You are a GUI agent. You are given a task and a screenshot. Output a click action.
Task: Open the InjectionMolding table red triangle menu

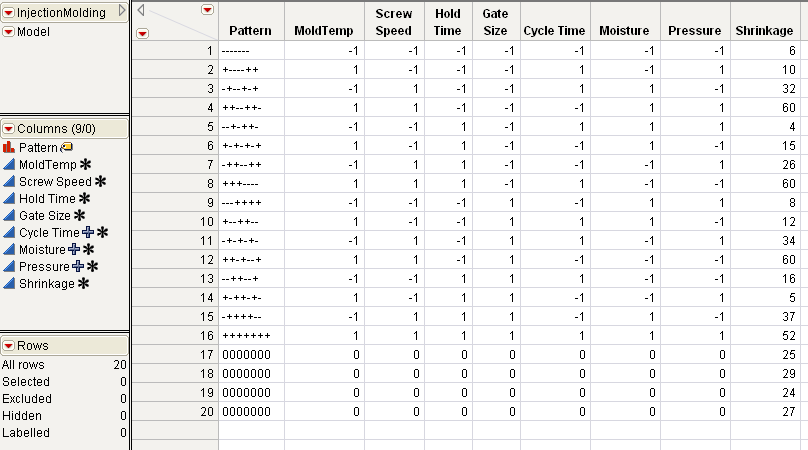click(8, 11)
